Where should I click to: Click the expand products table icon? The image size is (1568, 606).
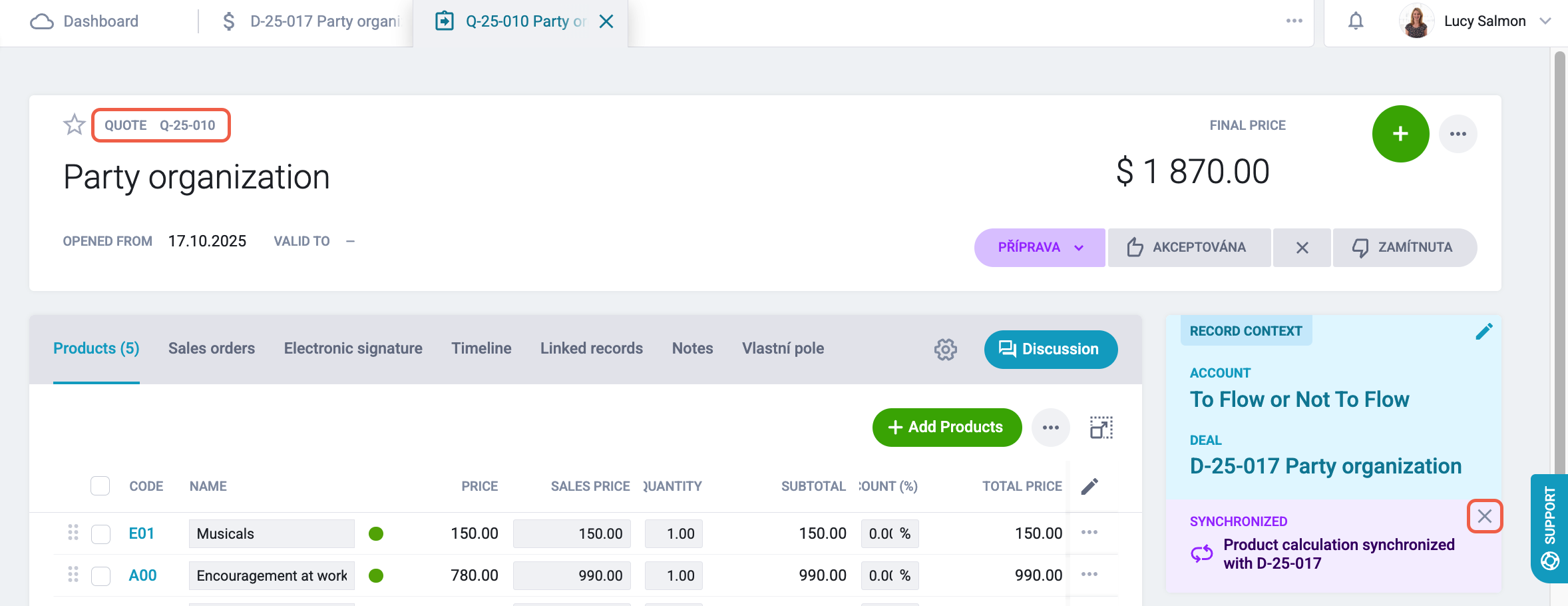coord(1101,428)
